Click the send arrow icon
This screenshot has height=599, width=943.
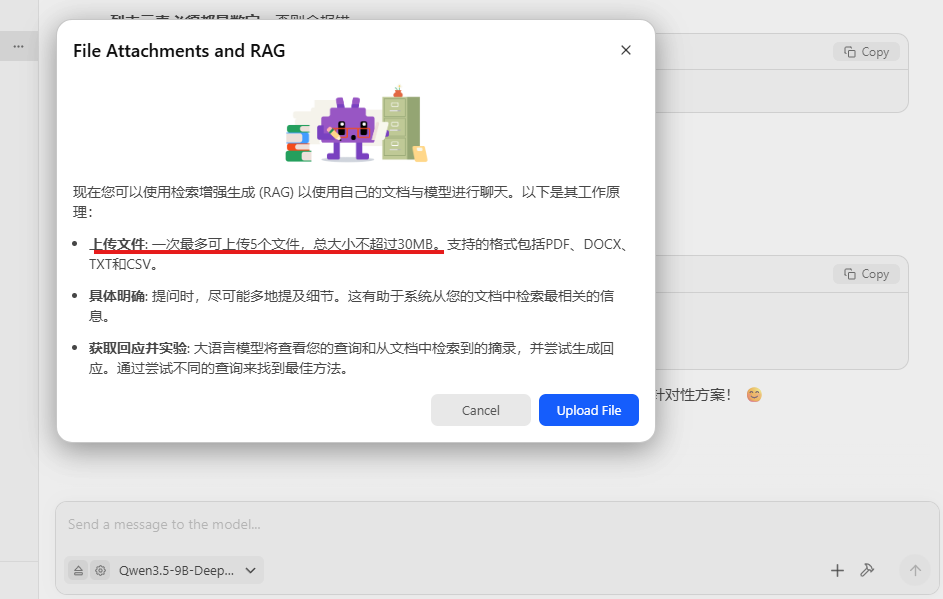tap(915, 570)
